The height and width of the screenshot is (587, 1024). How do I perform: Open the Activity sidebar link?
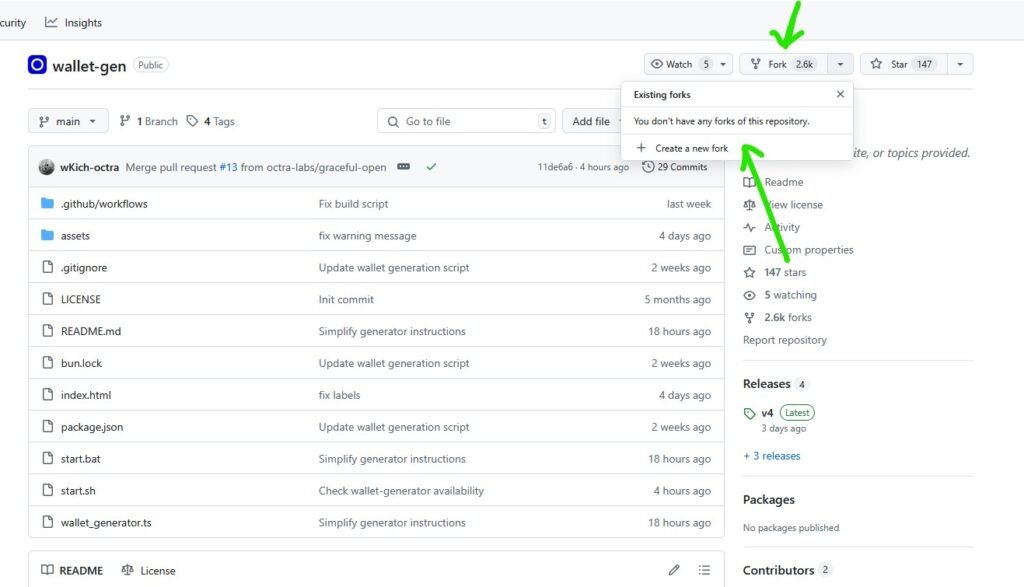[x=771, y=227]
